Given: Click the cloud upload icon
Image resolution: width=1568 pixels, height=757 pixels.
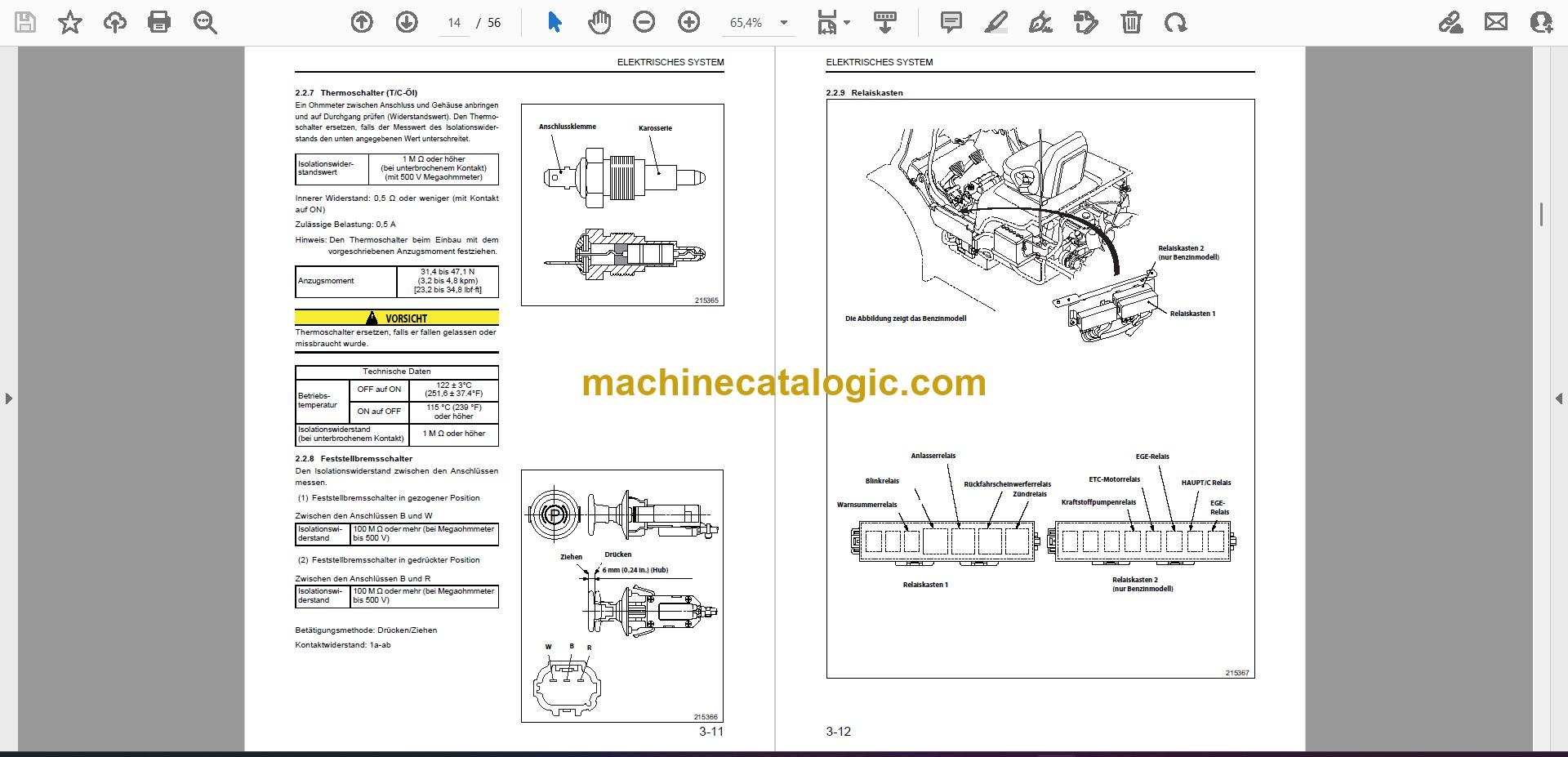Looking at the screenshot, I should [115, 22].
